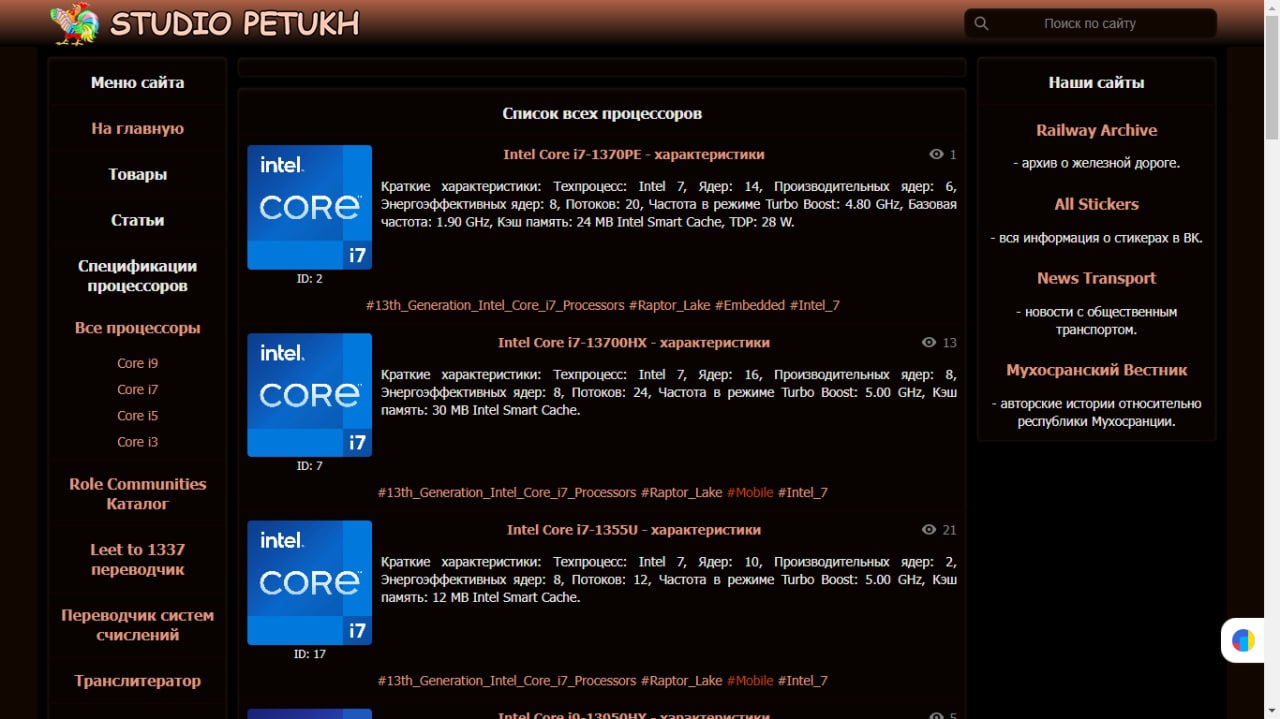Open Leet to 1337 переводчик
The width and height of the screenshot is (1280, 719).
(x=137, y=559)
